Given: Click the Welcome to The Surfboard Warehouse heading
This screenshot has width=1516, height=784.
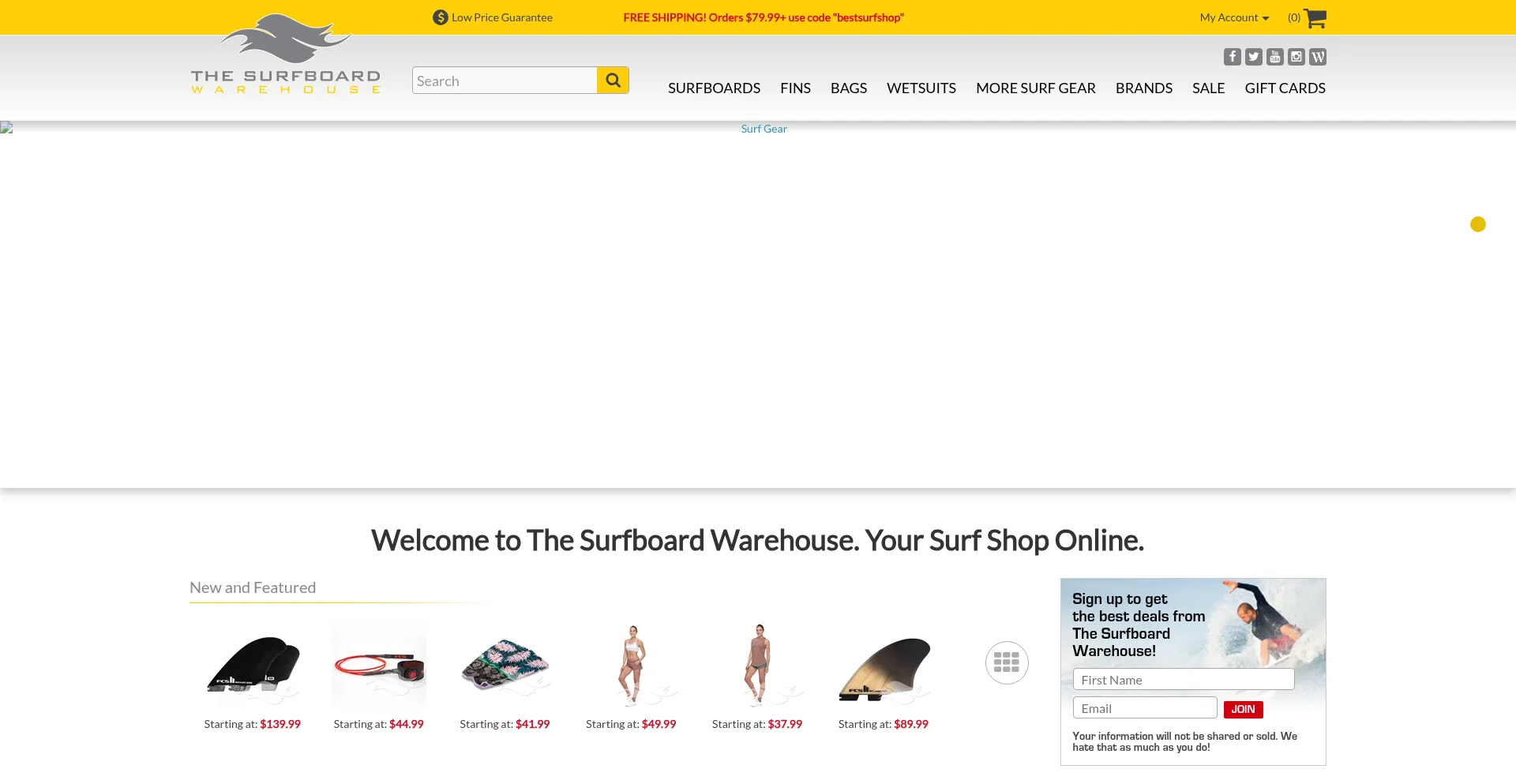Looking at the screenshot, I should tap(757, 541).
